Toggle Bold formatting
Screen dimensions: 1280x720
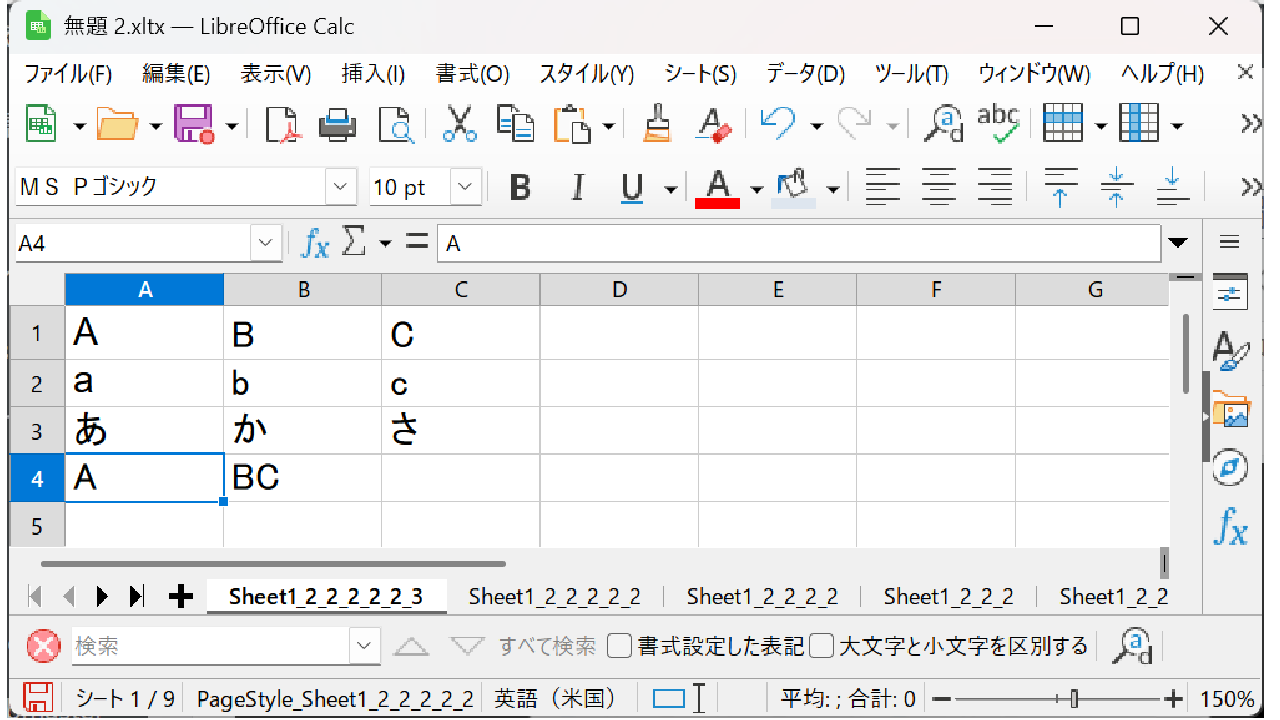click(x=520, y=187)
